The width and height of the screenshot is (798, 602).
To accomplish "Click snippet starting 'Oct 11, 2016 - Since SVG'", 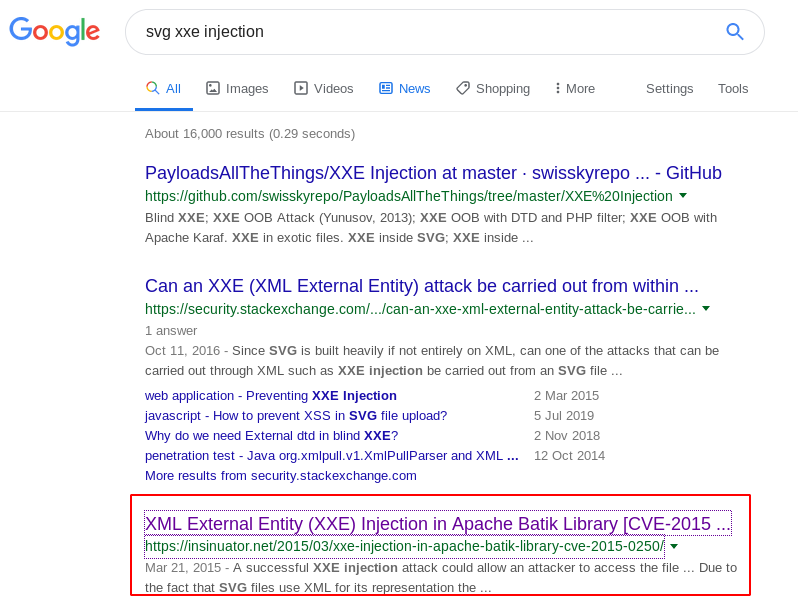I will [x=432, y=361].
